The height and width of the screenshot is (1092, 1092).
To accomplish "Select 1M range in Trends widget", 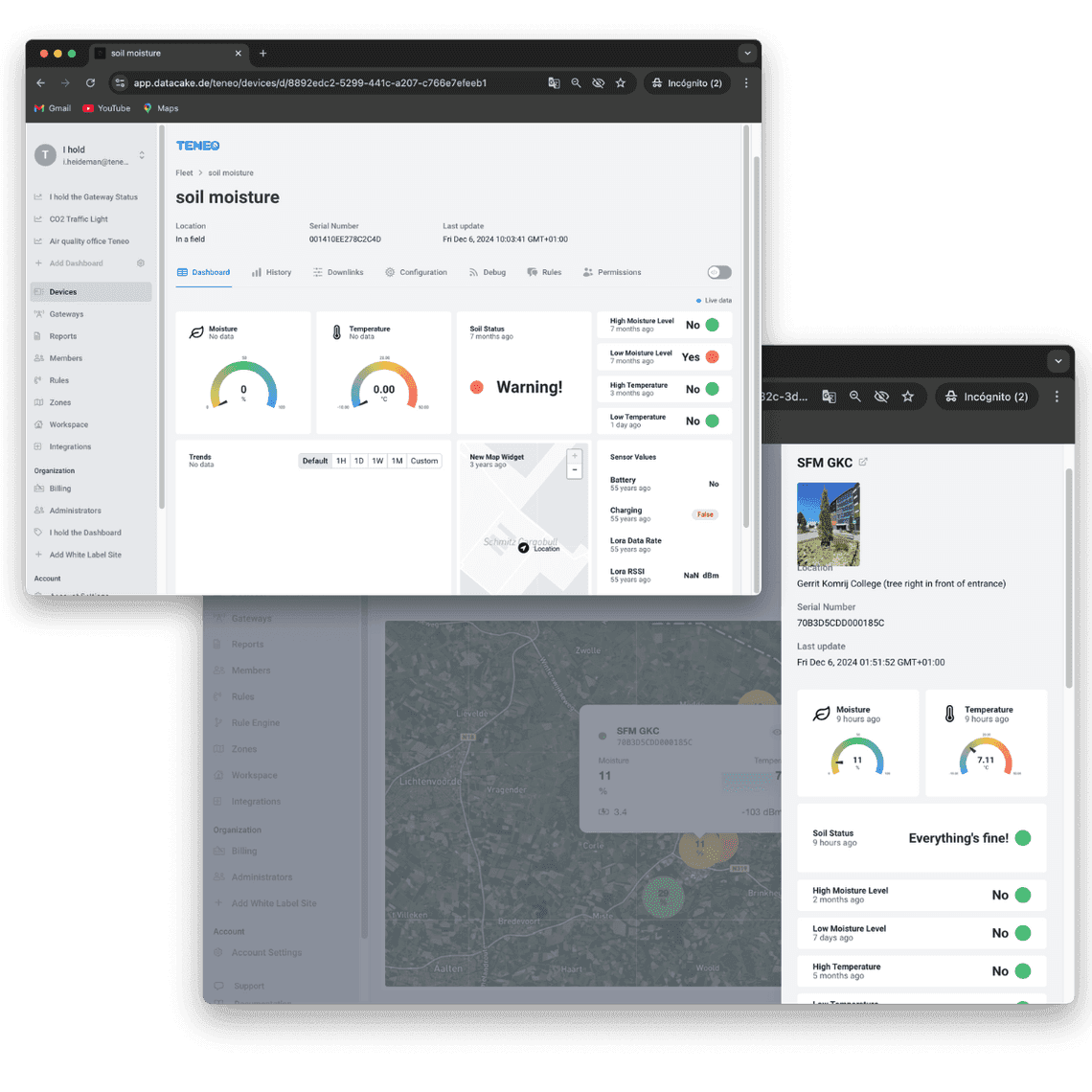I will [397, 461].
